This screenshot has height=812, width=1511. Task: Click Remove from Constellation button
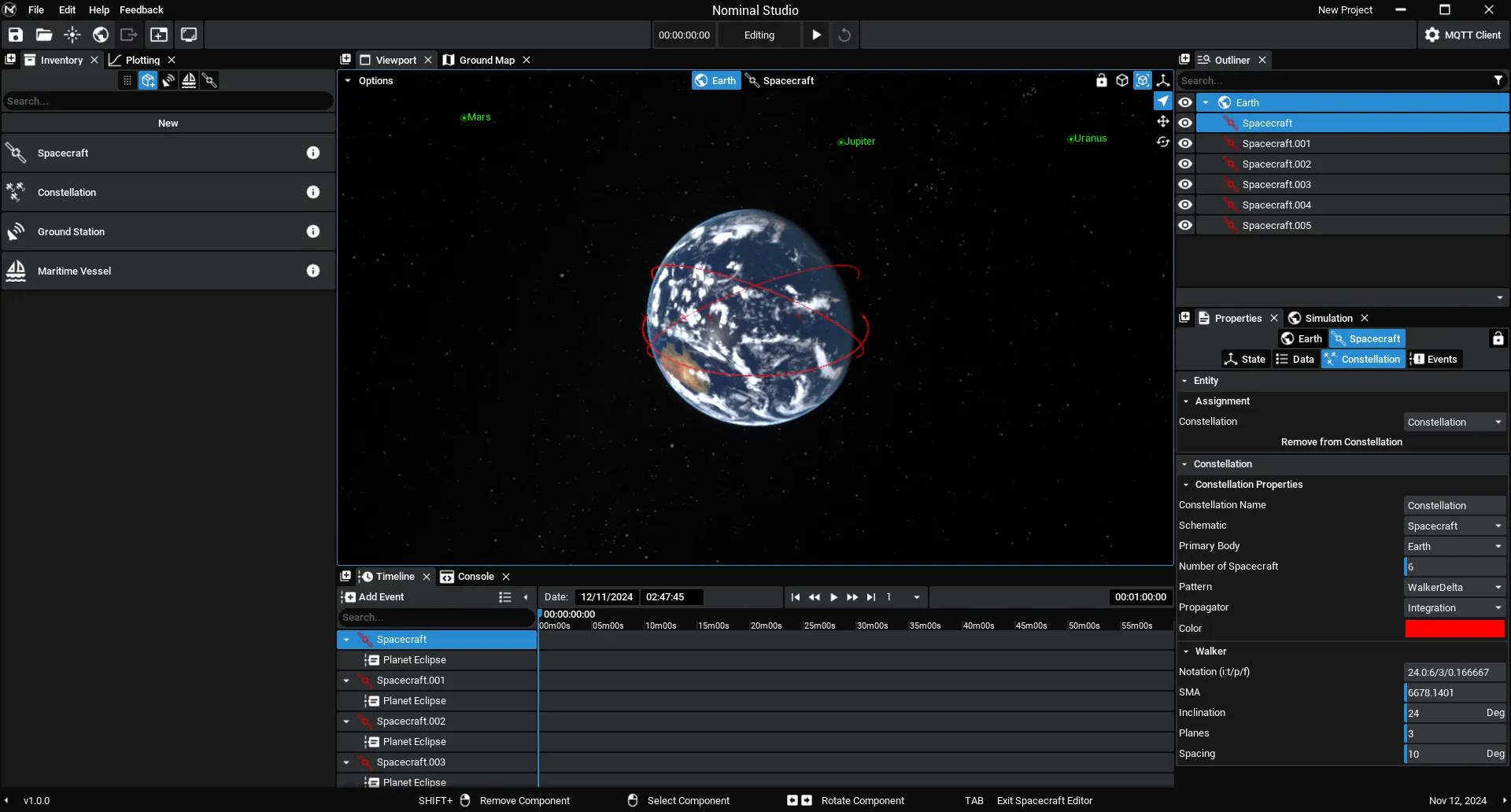click(x=1341, y=442)
